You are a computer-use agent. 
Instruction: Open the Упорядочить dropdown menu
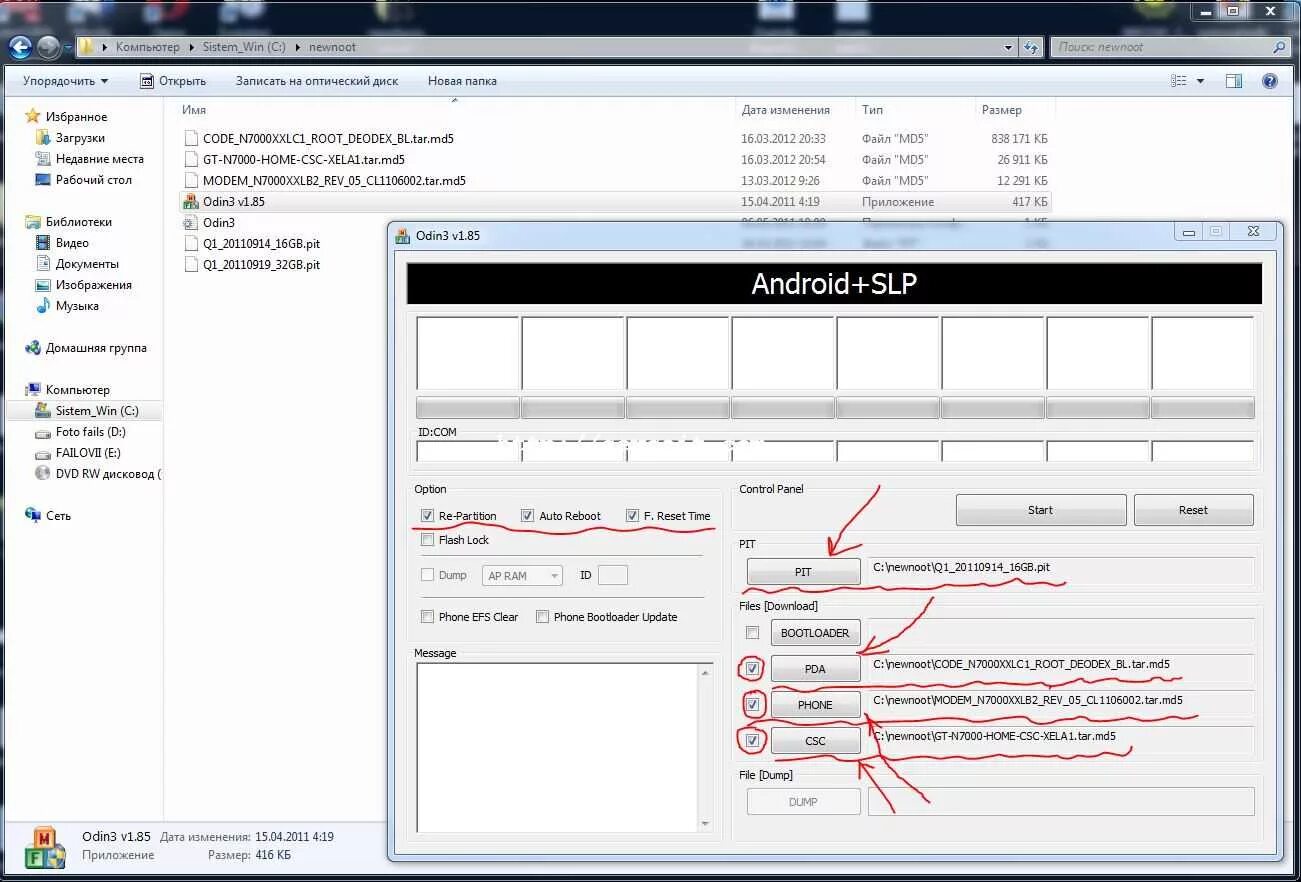[66, 81]
